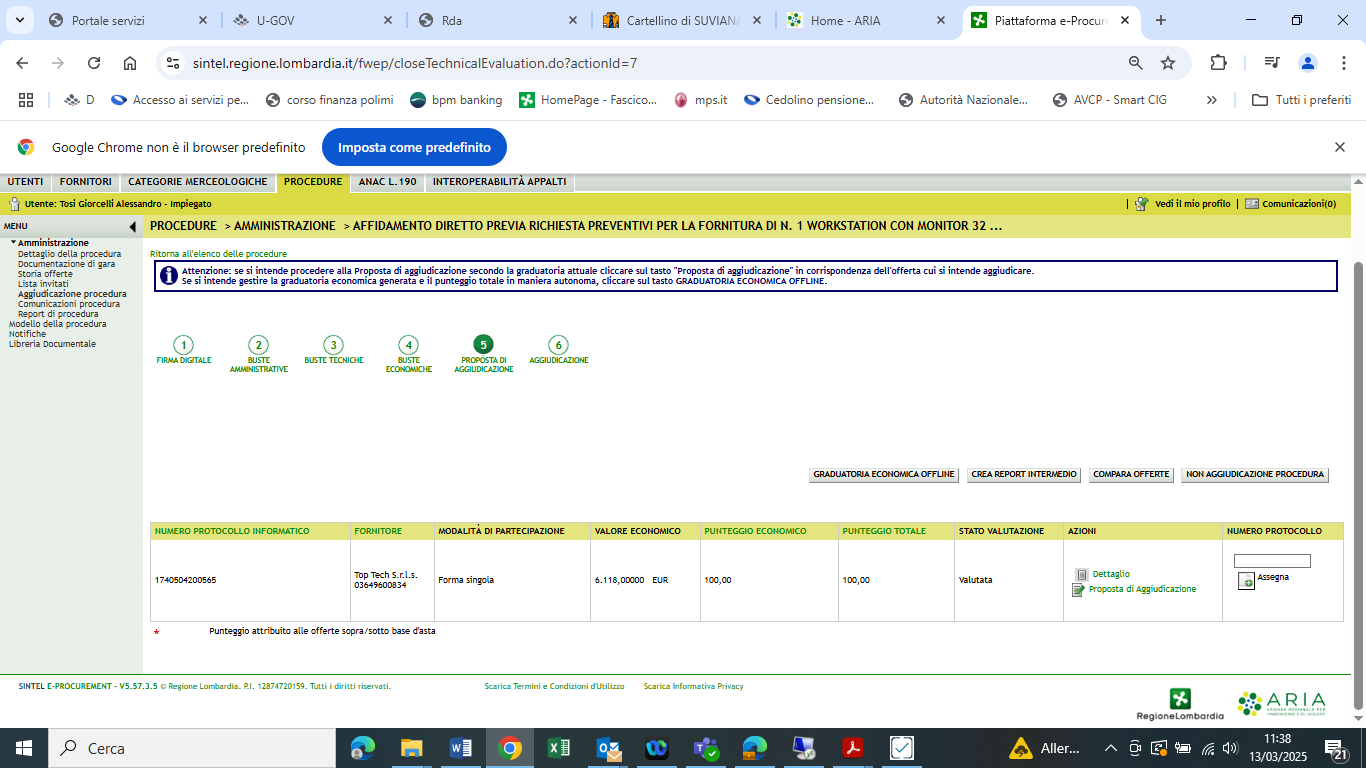Switch to the U-GOV browser tab
This screenshot has height=768, width=1366.
(x=311, y=20)
